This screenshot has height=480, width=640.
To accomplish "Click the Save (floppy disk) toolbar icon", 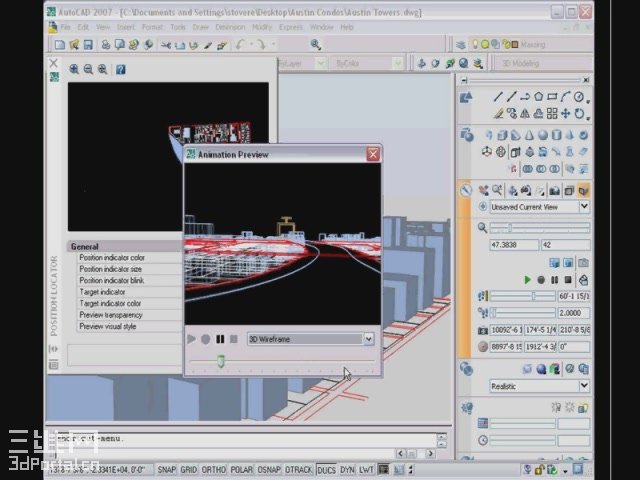I will (88, 44).
